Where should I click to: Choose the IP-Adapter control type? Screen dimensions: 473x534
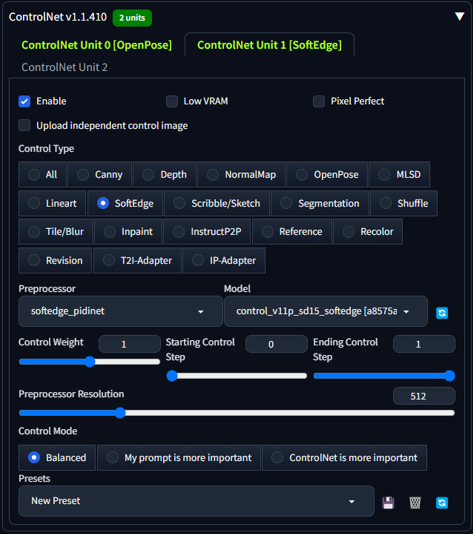[x=224, y=261]
